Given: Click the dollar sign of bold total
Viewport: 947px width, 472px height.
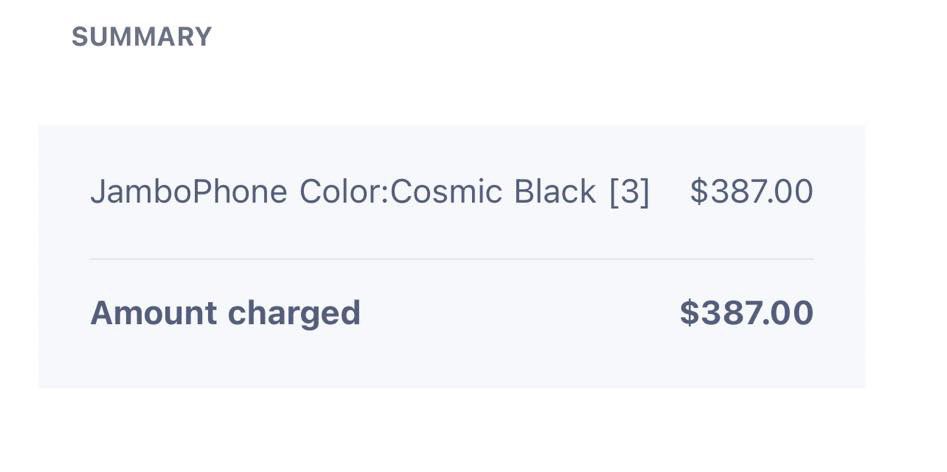Looking at the screenshot, I should tap(689, 313).
